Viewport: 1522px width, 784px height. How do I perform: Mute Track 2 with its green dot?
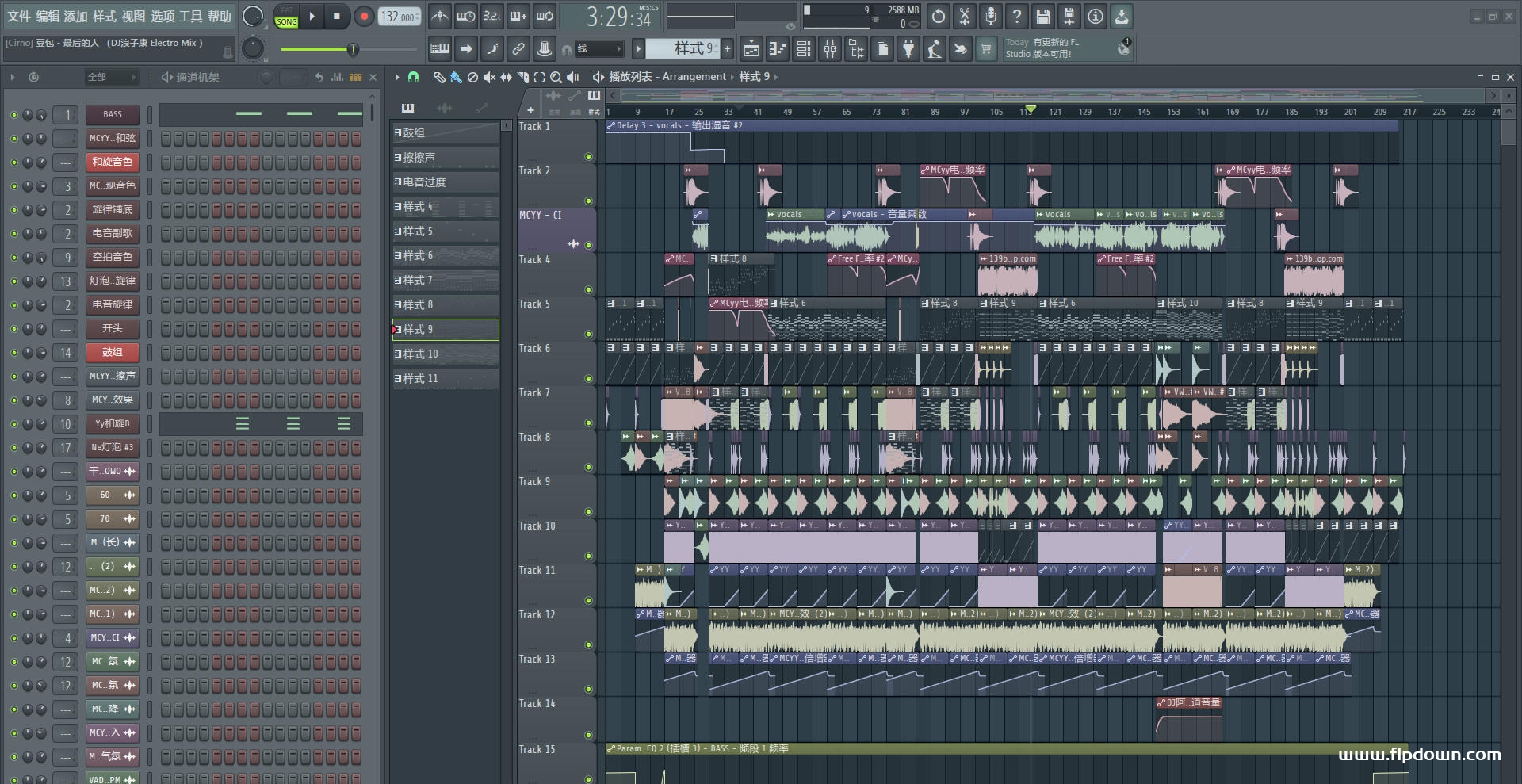(x=588, y=201)
